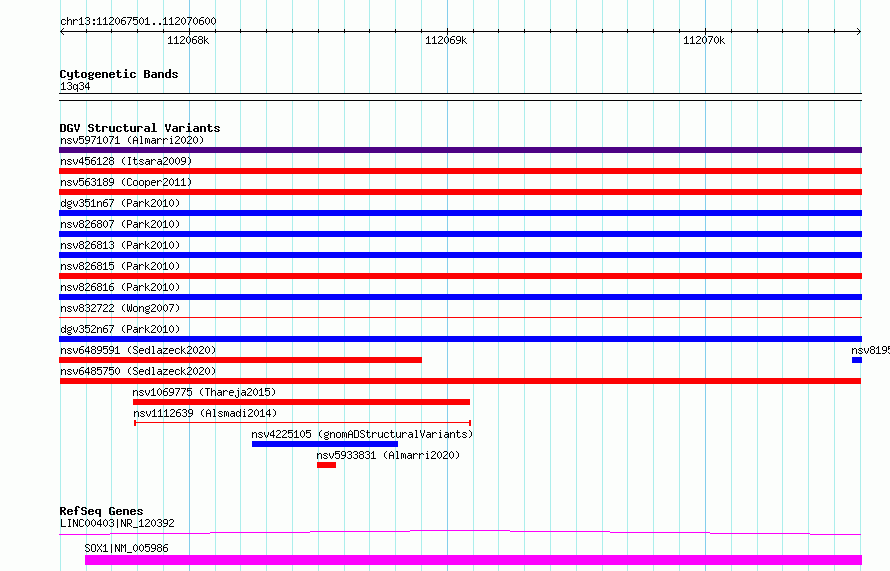Screen dimensions: 890x571
Task: Click the LINC00403 NR_120392 gene line
Action: 460,532
